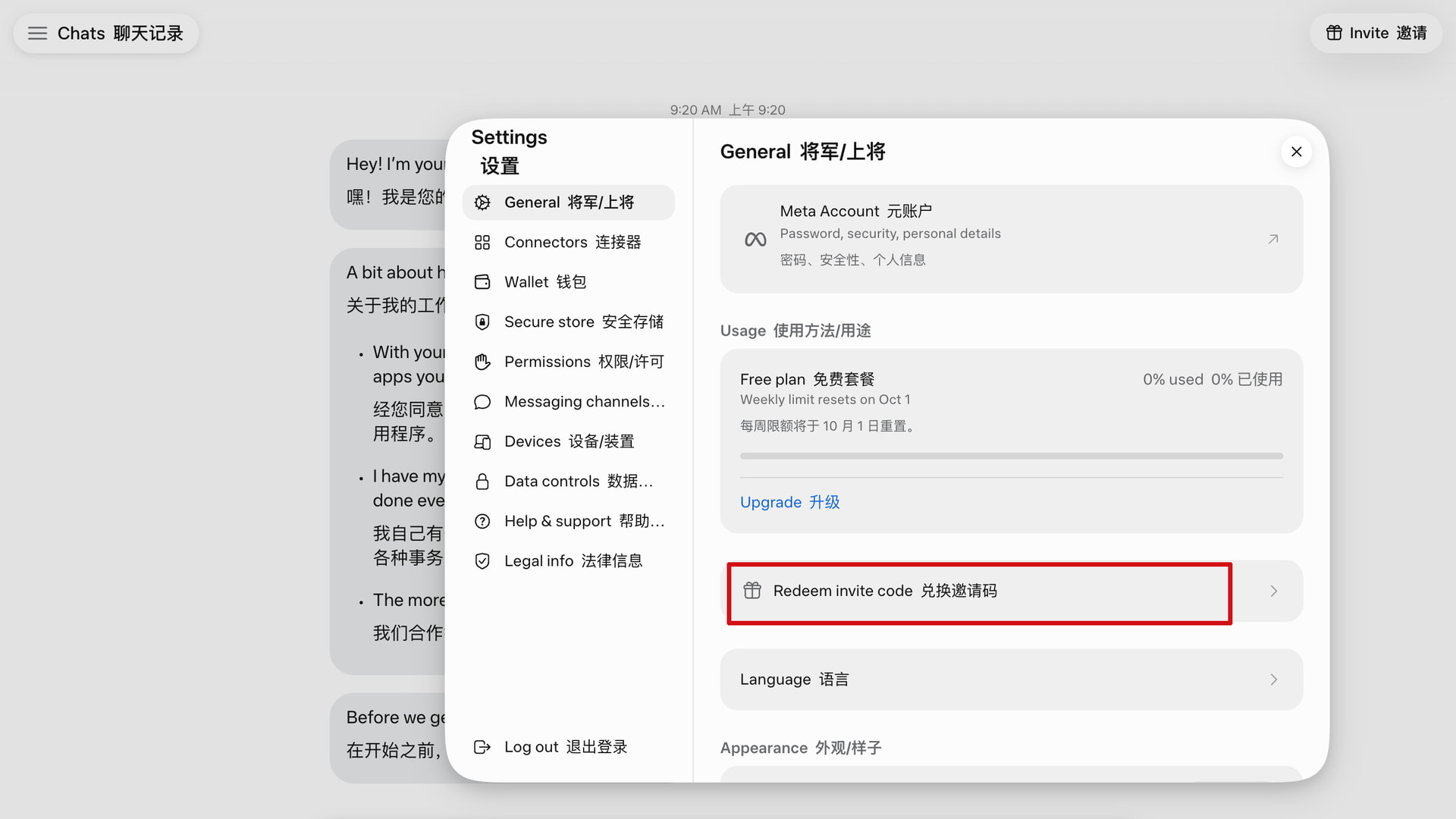1456x819 pixels.
Task: Expand the Language row chevron
Action: click(1274, 679)
